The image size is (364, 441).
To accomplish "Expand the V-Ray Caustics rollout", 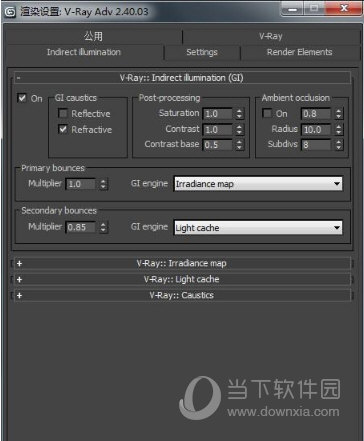I will point(182,295).
